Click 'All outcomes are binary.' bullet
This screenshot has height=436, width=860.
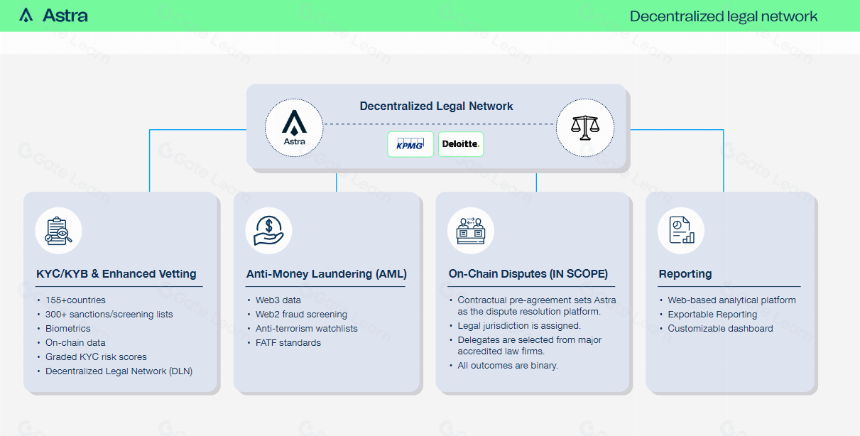tap(508, 365)
